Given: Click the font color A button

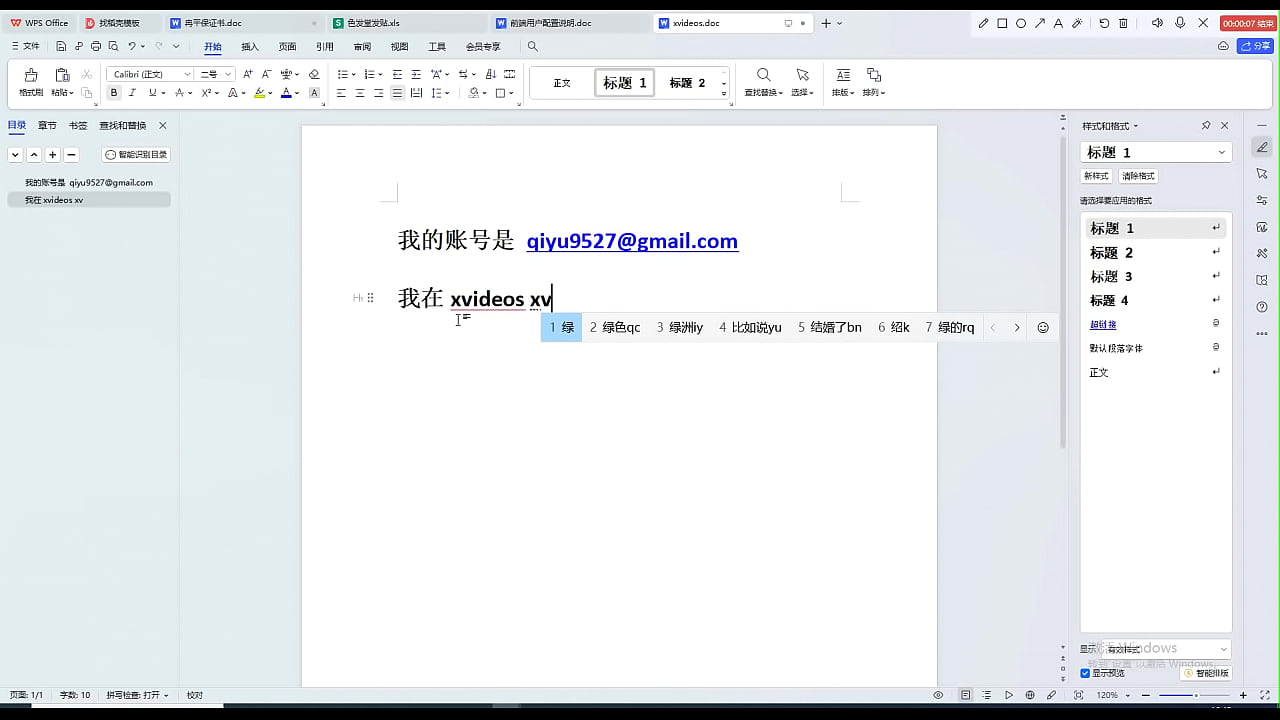Looking at the screenshot, I should (285, 93).
